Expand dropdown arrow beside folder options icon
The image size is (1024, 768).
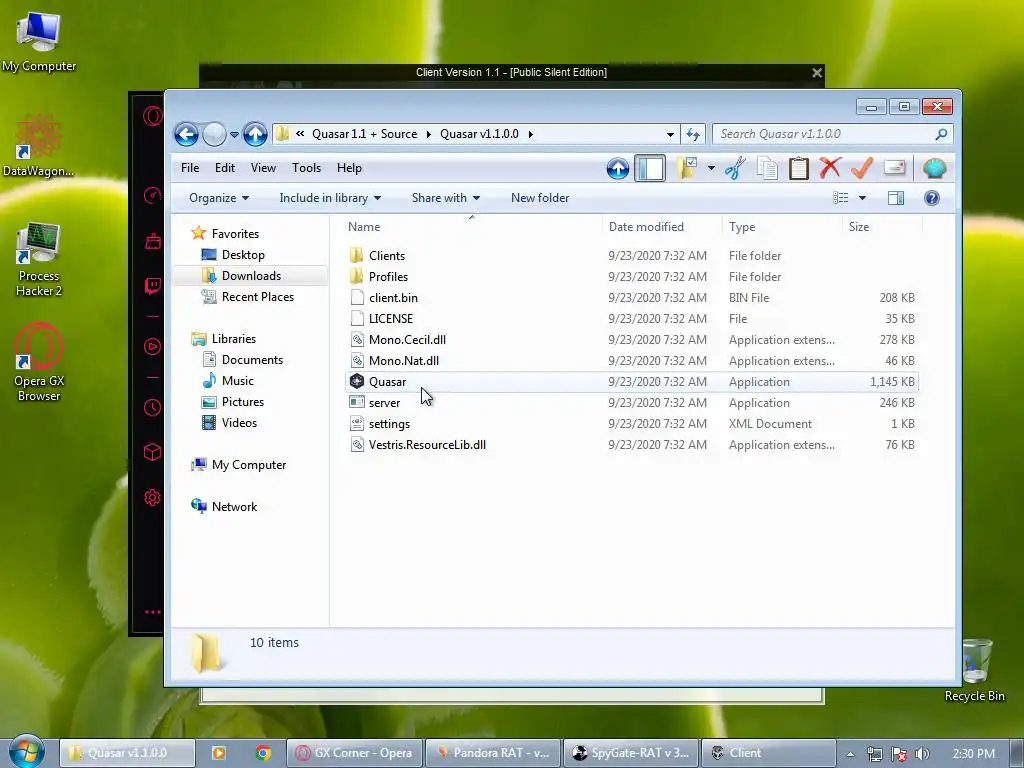(711, 168)
